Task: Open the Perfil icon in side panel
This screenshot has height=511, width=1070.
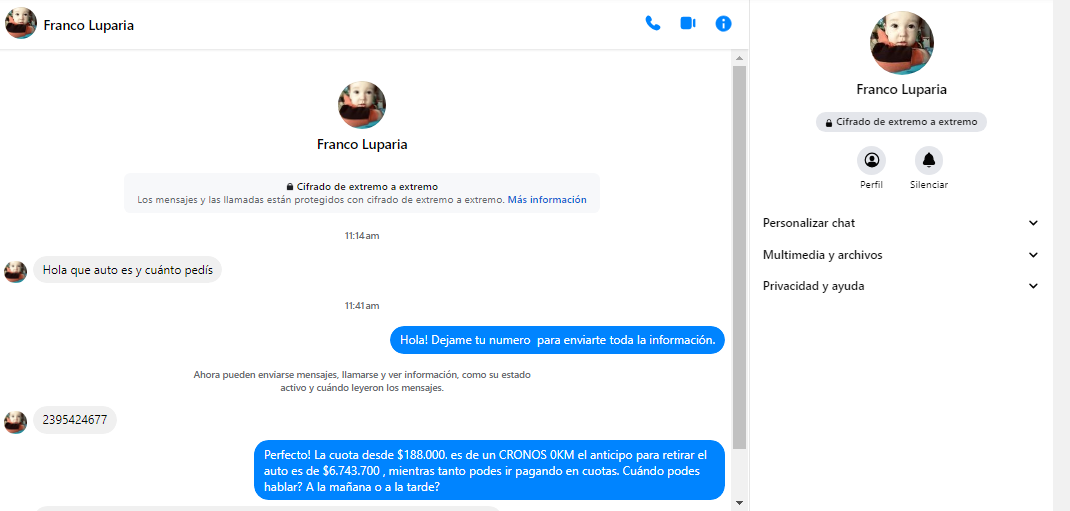Action: 871,160
